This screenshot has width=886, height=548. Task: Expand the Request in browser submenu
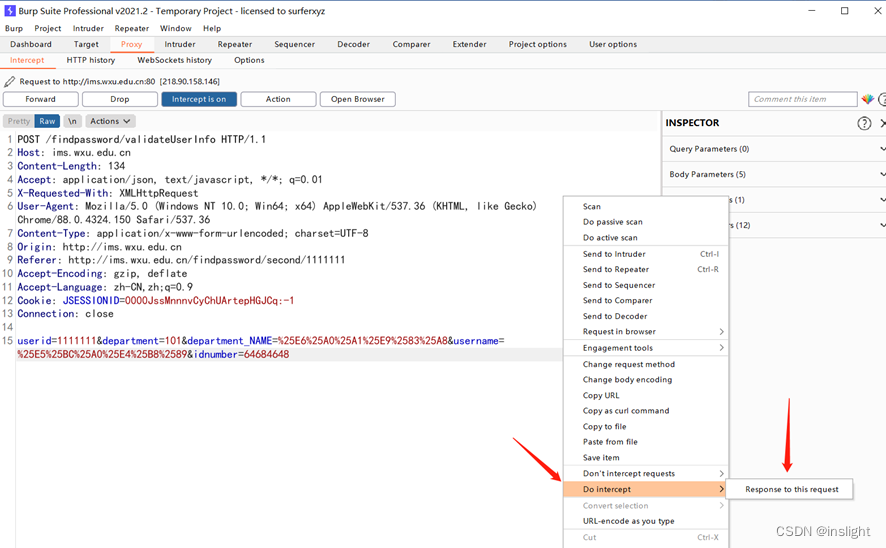click(x=646, y=332)
